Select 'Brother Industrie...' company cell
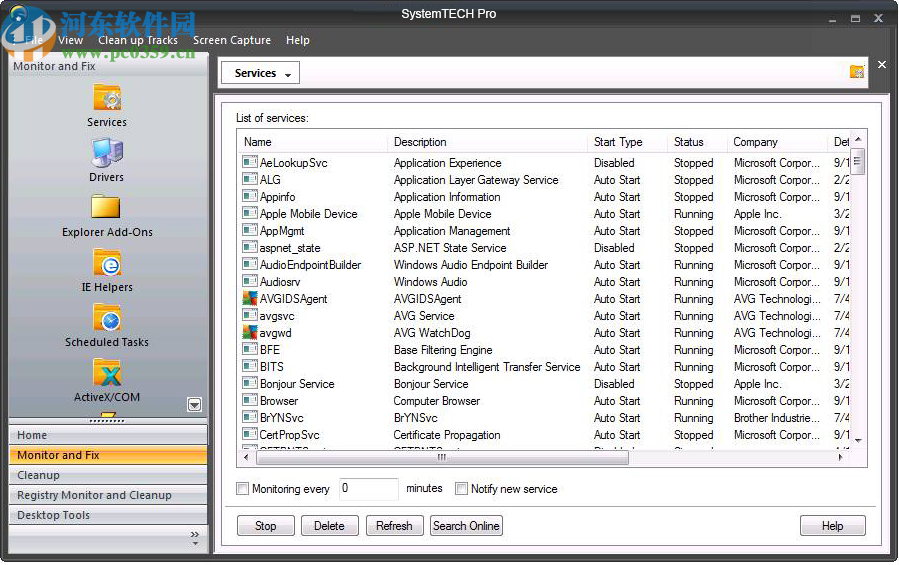The height and width of the screenshot is (565, 899). (x=777, y=418)
